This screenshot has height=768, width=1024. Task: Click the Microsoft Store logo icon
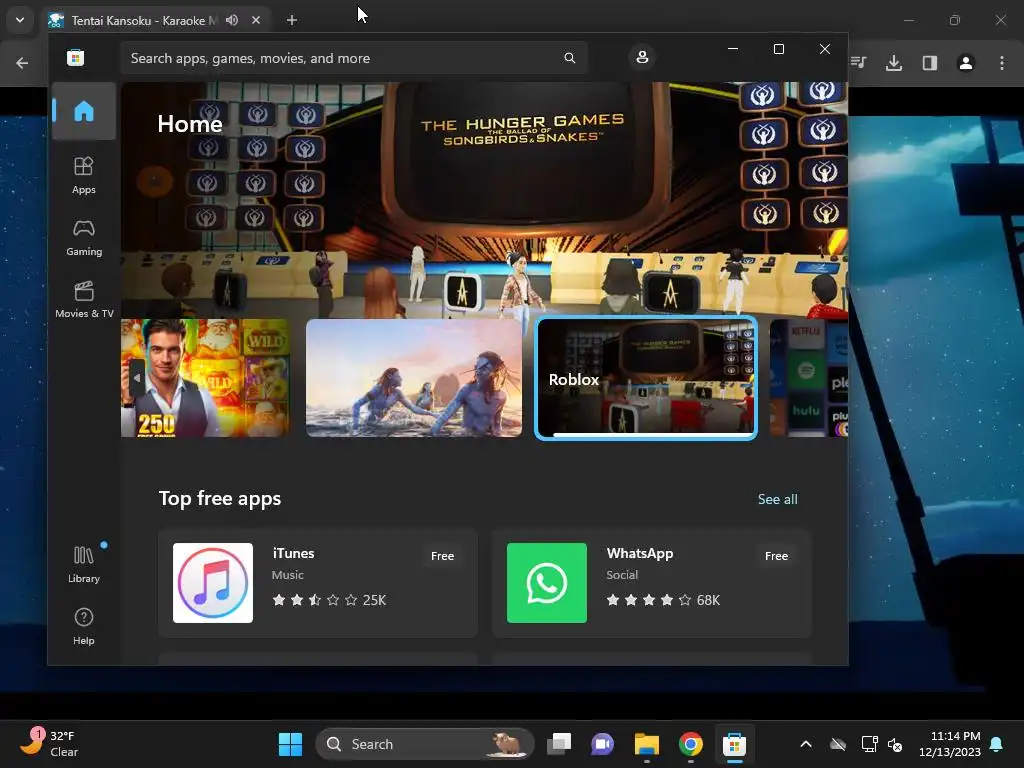(76, 57)
